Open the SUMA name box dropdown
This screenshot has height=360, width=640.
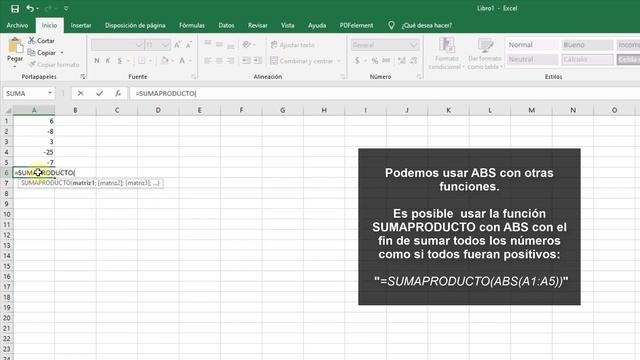click(50, 93)
